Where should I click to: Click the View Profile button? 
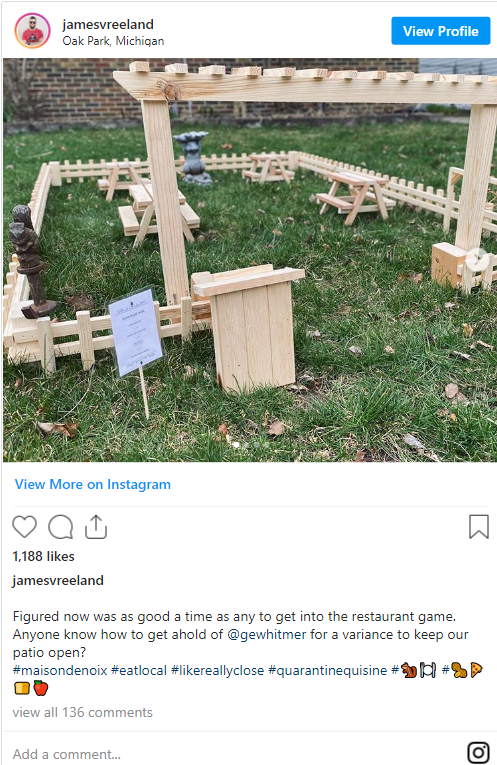[x=440, y=31]
